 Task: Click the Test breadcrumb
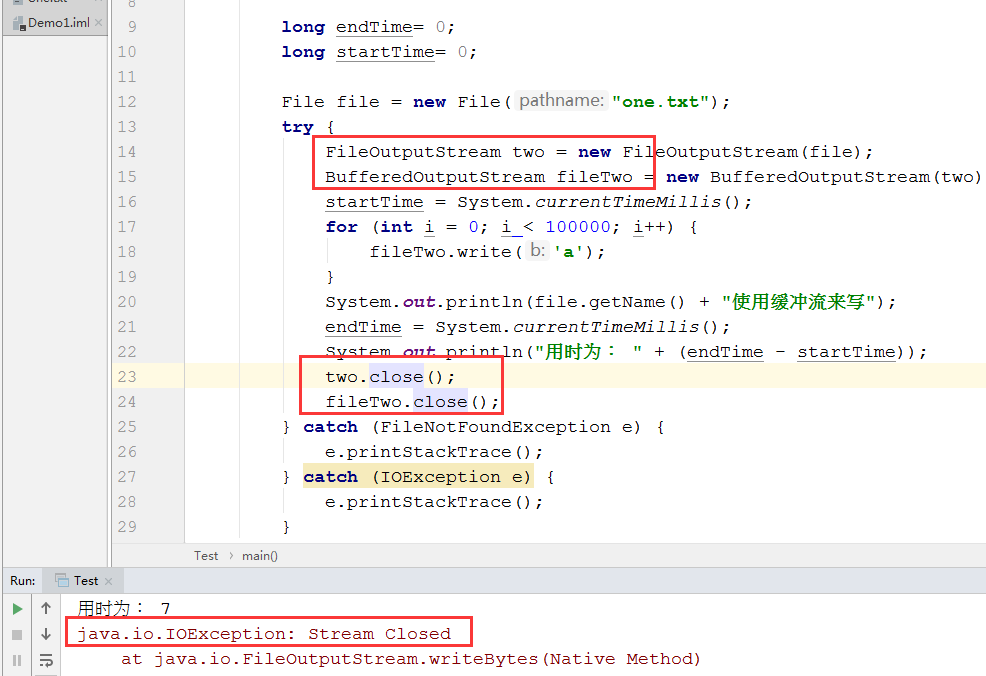pyautogui.click(x=206, y=556)
